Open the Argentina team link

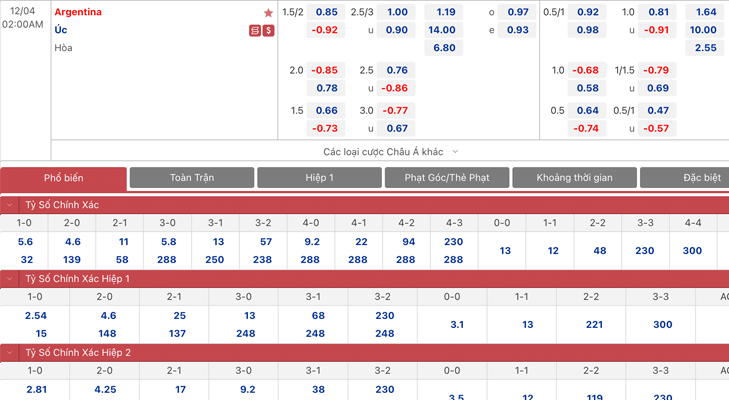[78, 12]
